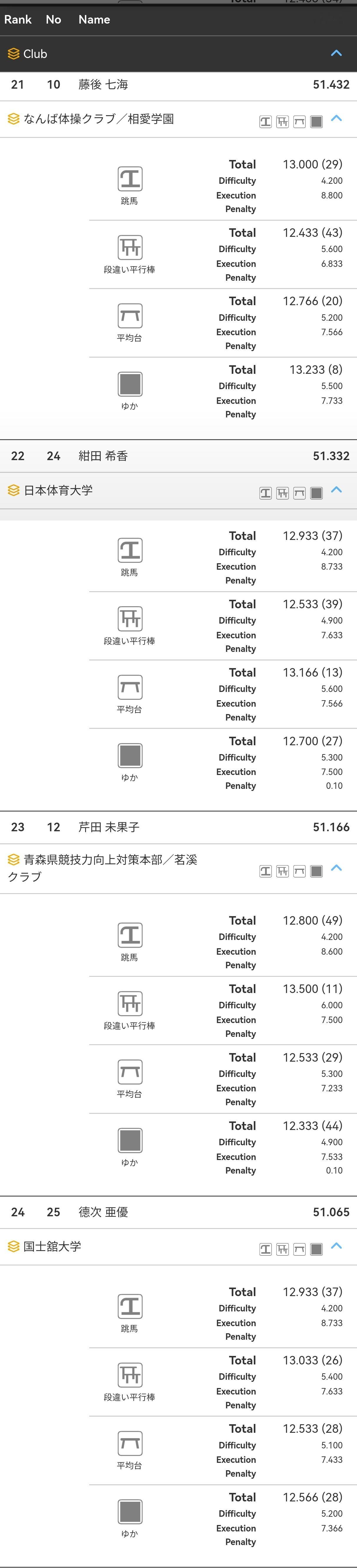Image resolution: width=357 pixels, height=1568 pixels.
Task: Click large 段違い平行棒 icon under 徳次 亜優
Action: pyautogui.click(x=130, y=1374)
